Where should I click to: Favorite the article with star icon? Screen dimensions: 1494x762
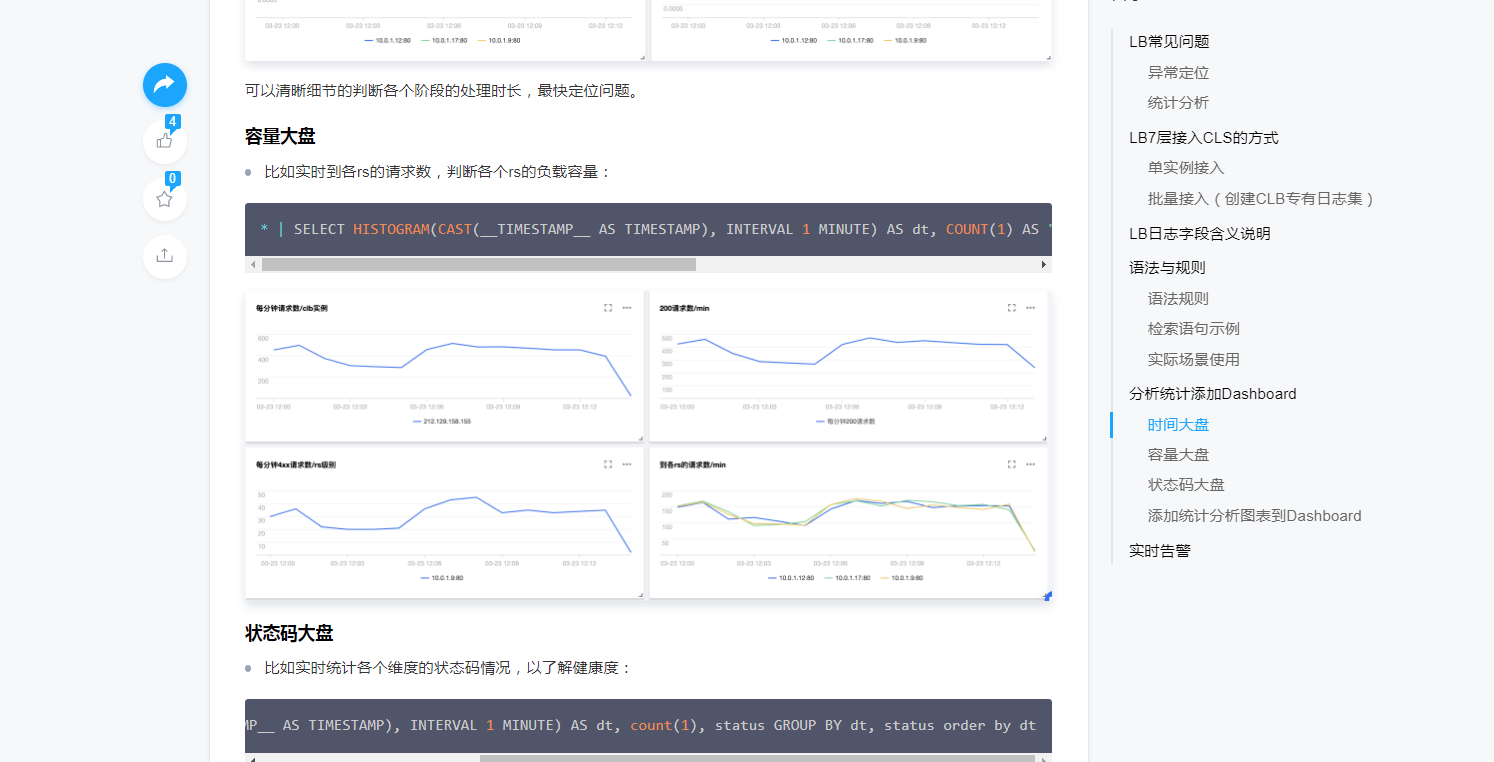click(x=165, y=199)
